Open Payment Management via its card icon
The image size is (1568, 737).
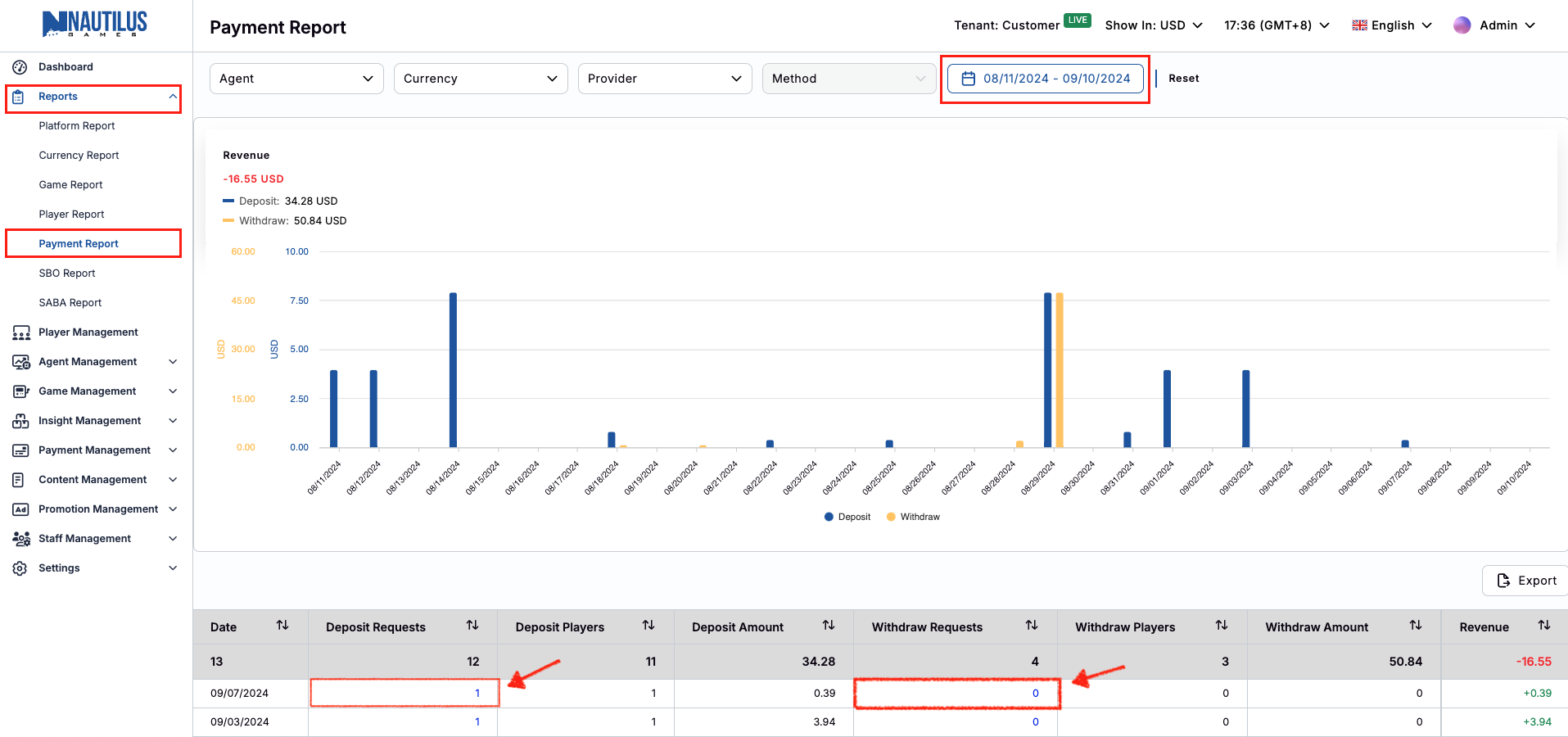click(20, 450)
